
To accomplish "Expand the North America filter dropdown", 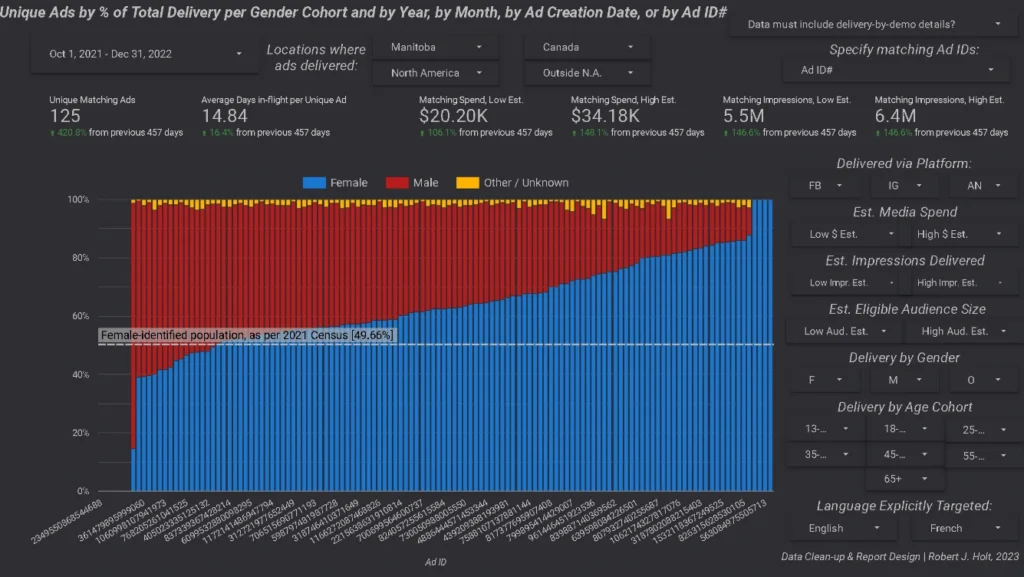I will click(436, 73).
